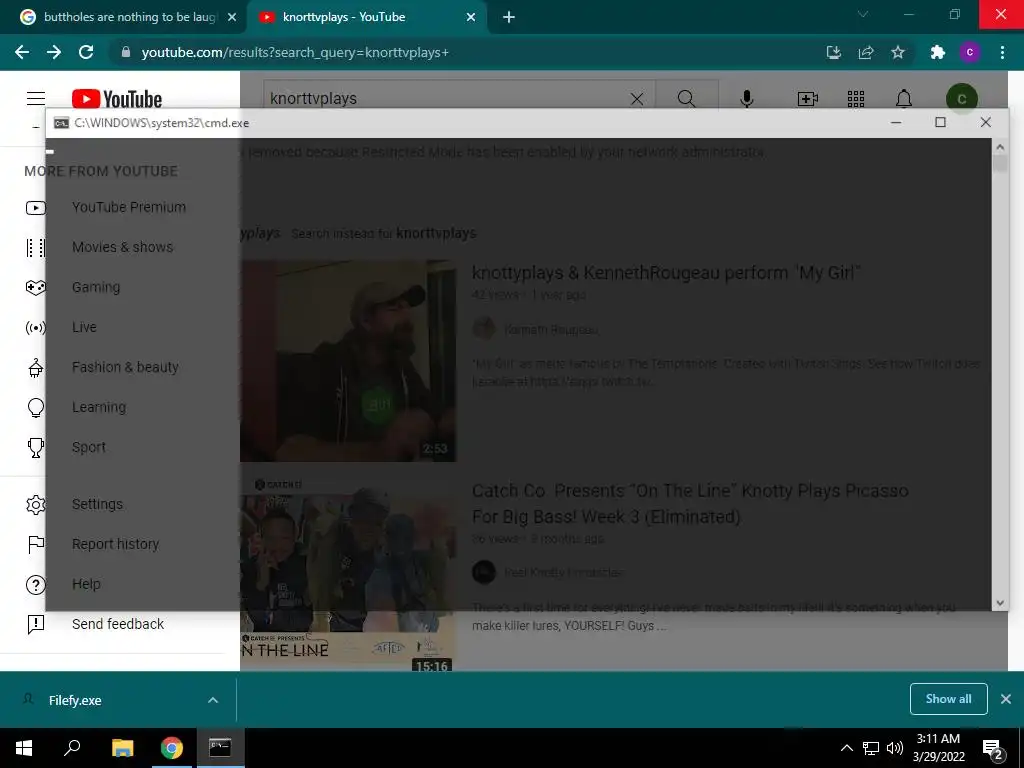Close the Google search tab
The height and width of the screenshot is (768, 1024).
[x=232, y=17]
